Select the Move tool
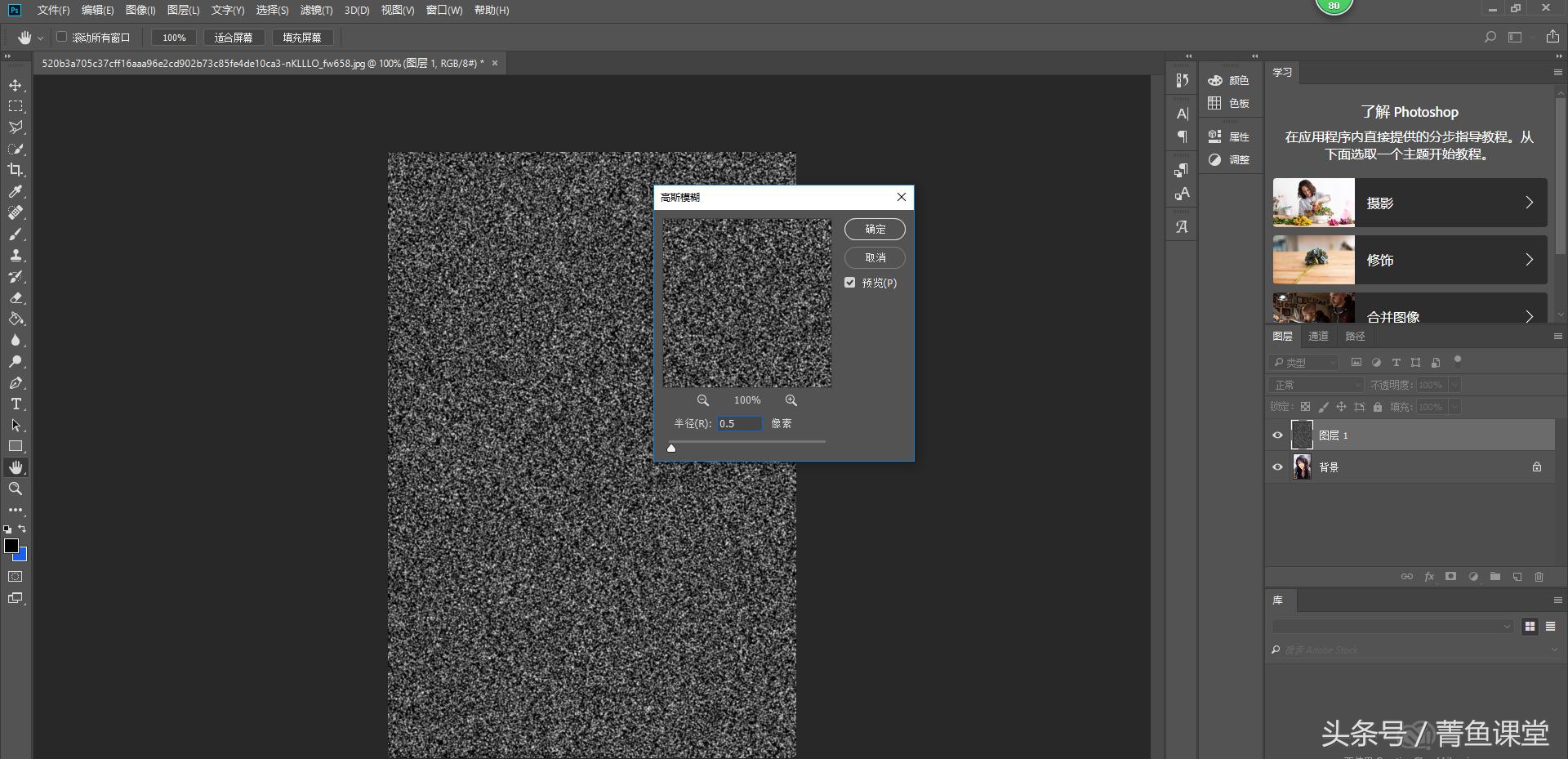 pyautogui.click(x=16, y=85)
